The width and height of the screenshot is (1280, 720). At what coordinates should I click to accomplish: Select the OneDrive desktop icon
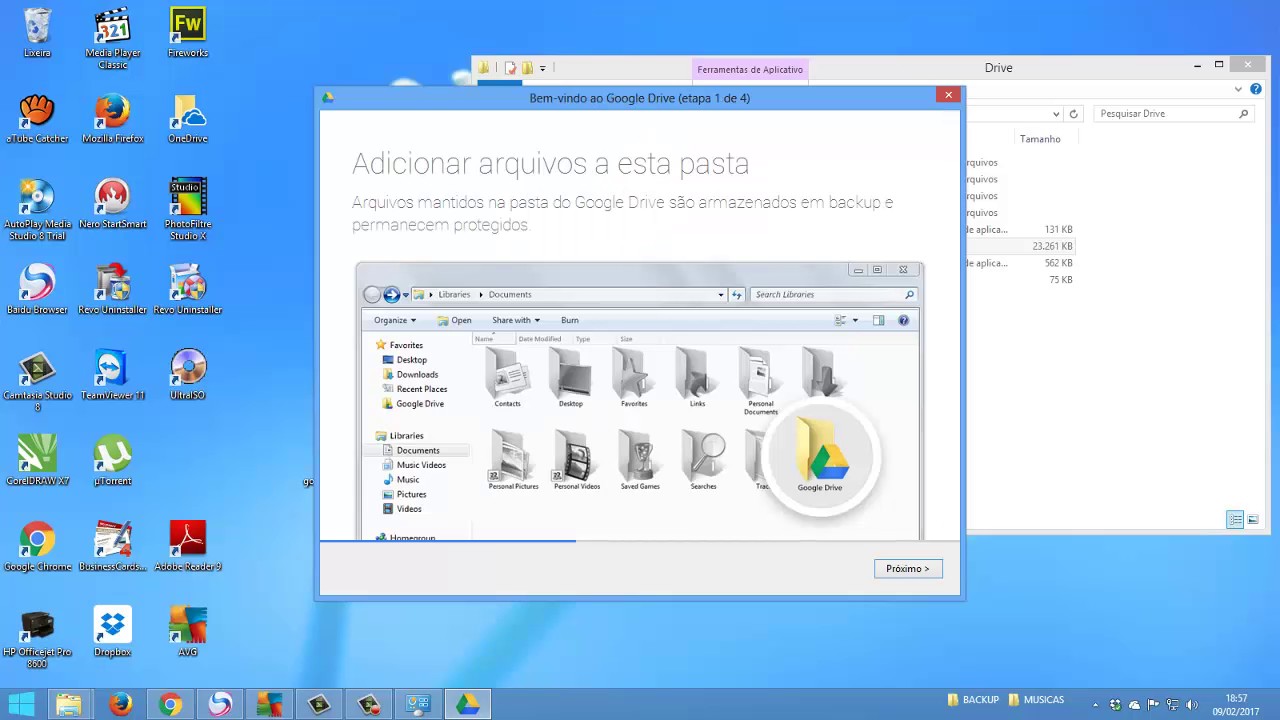pos(188,119)
